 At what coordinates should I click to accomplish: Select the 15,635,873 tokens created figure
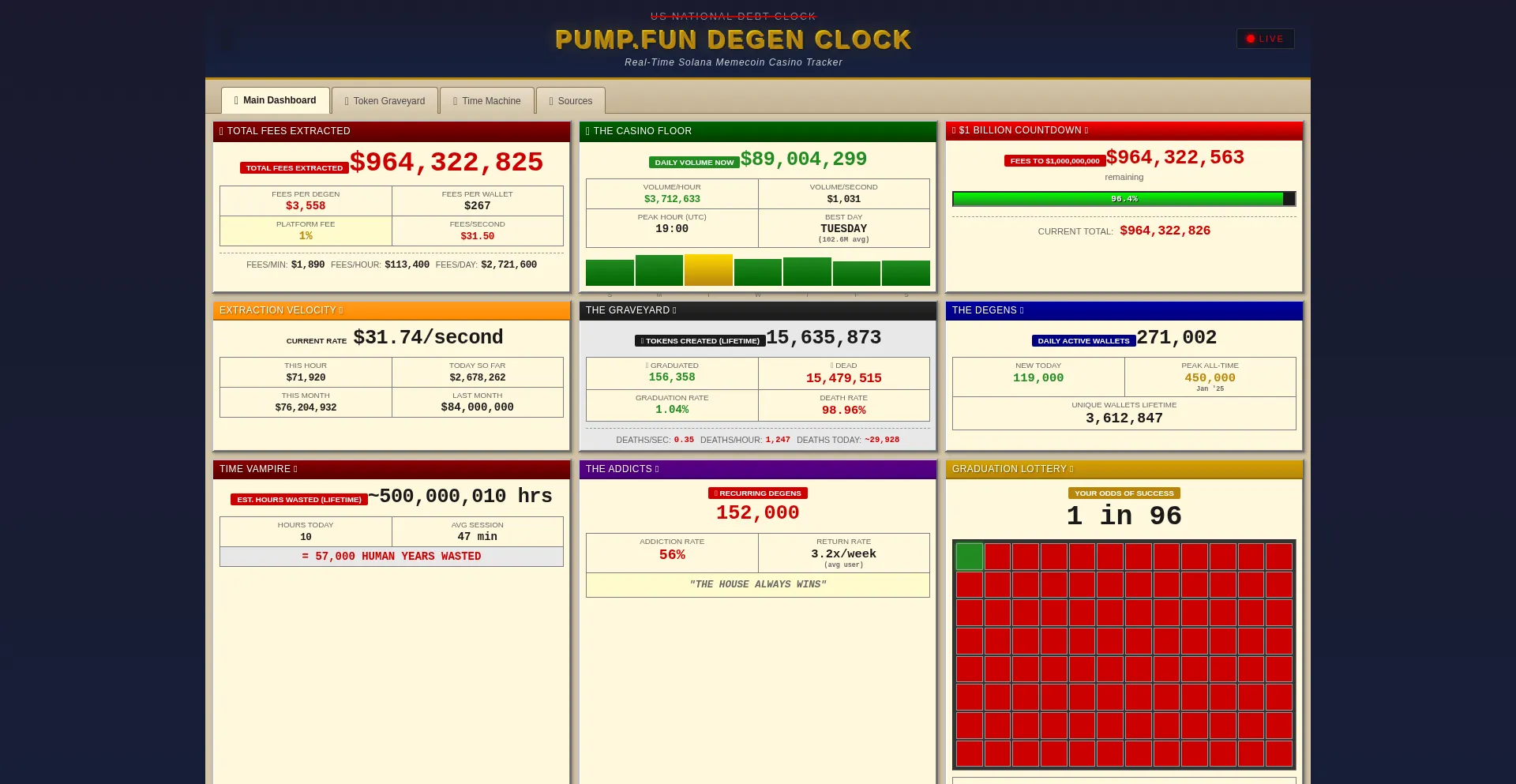click(x=824, y=337)
